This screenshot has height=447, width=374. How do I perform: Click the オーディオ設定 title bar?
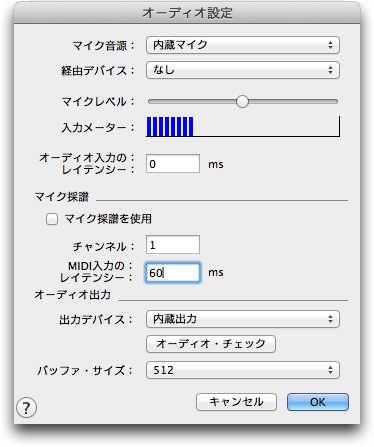(x=187, y=13)
